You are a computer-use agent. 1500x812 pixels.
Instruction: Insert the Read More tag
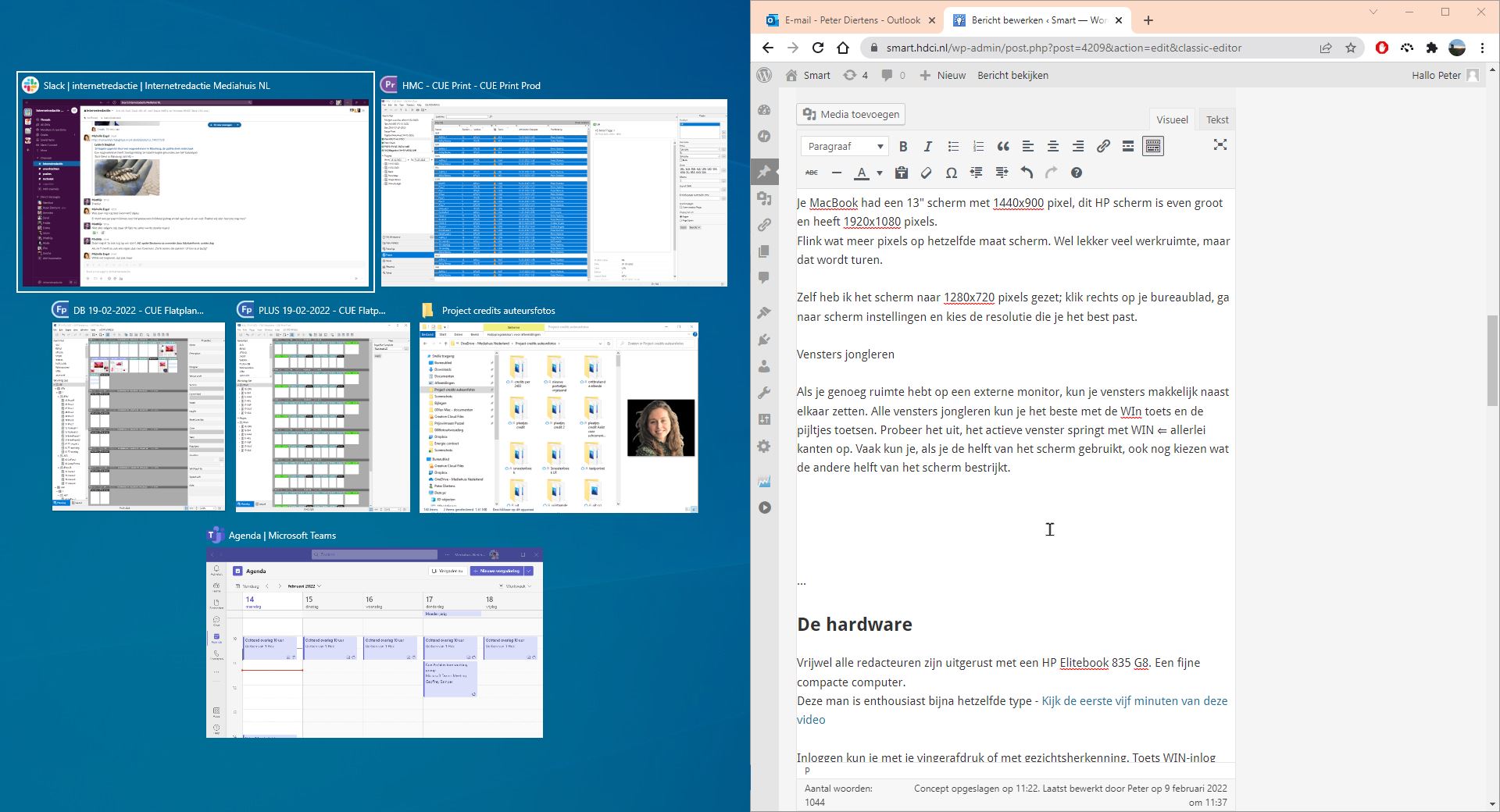[1127, 146]
